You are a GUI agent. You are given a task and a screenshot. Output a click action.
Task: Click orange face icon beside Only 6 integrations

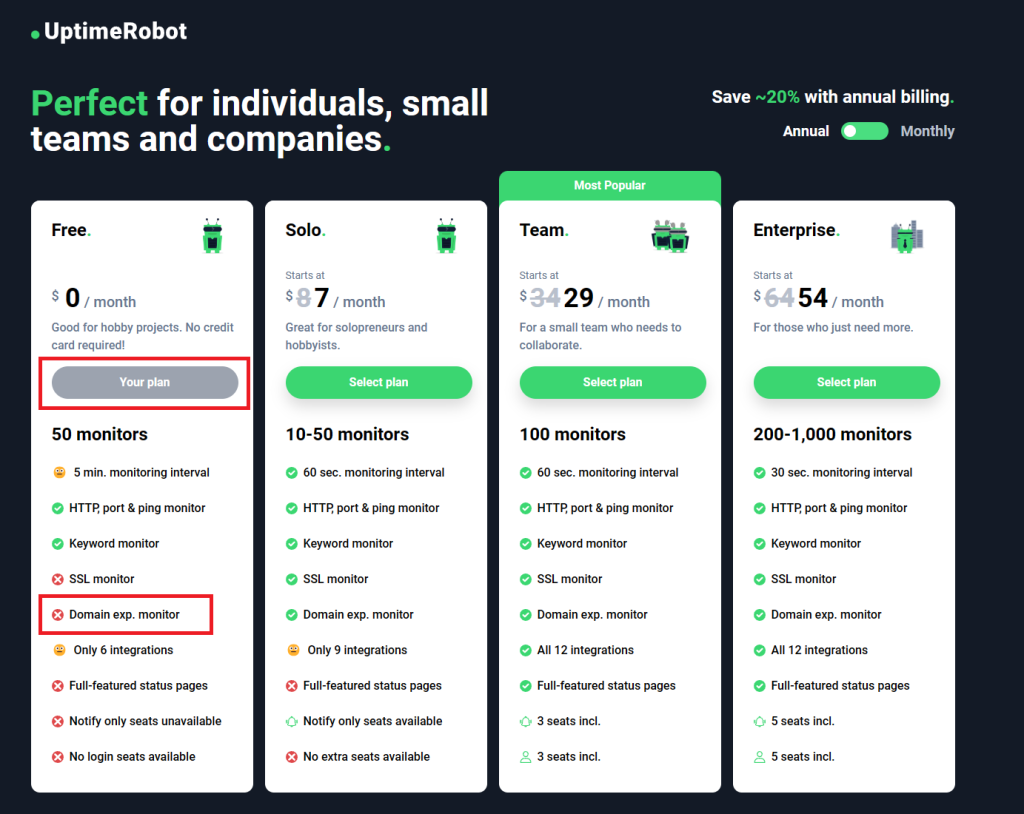pos(60,650)
